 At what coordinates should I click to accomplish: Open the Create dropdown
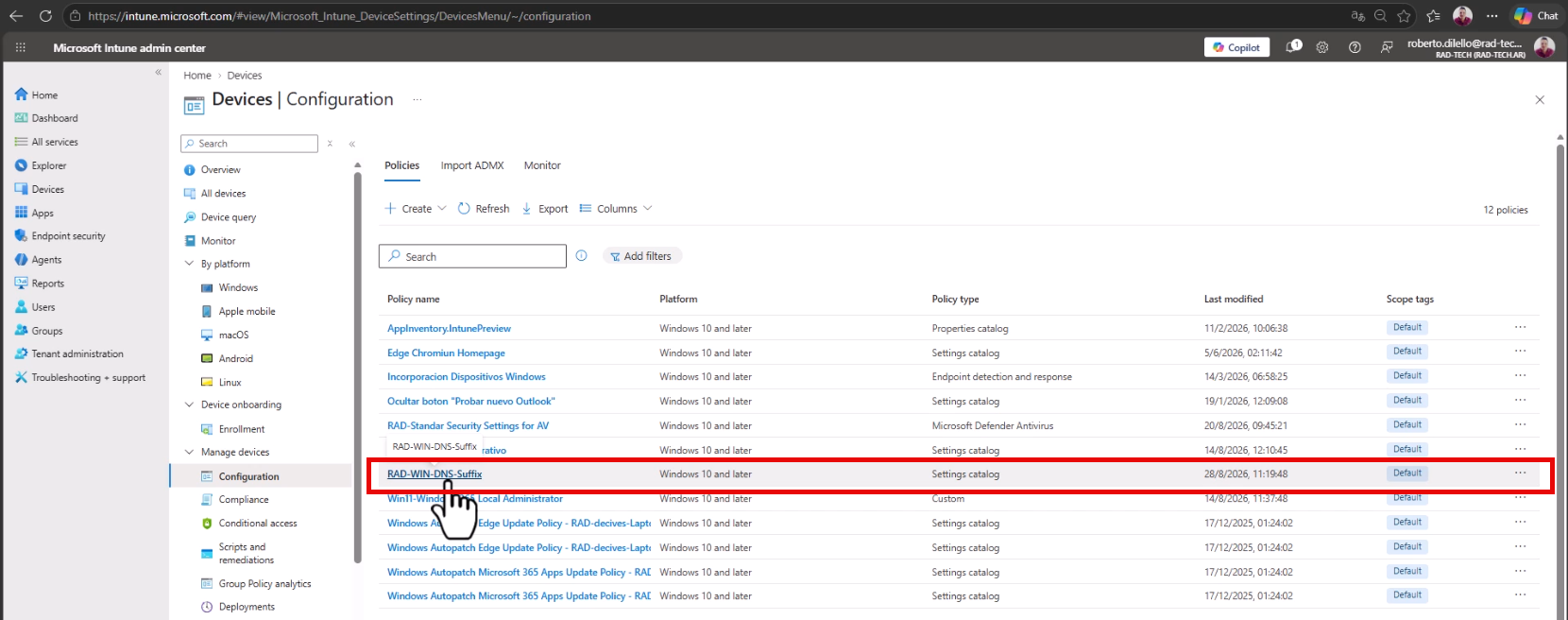point(416,209)
